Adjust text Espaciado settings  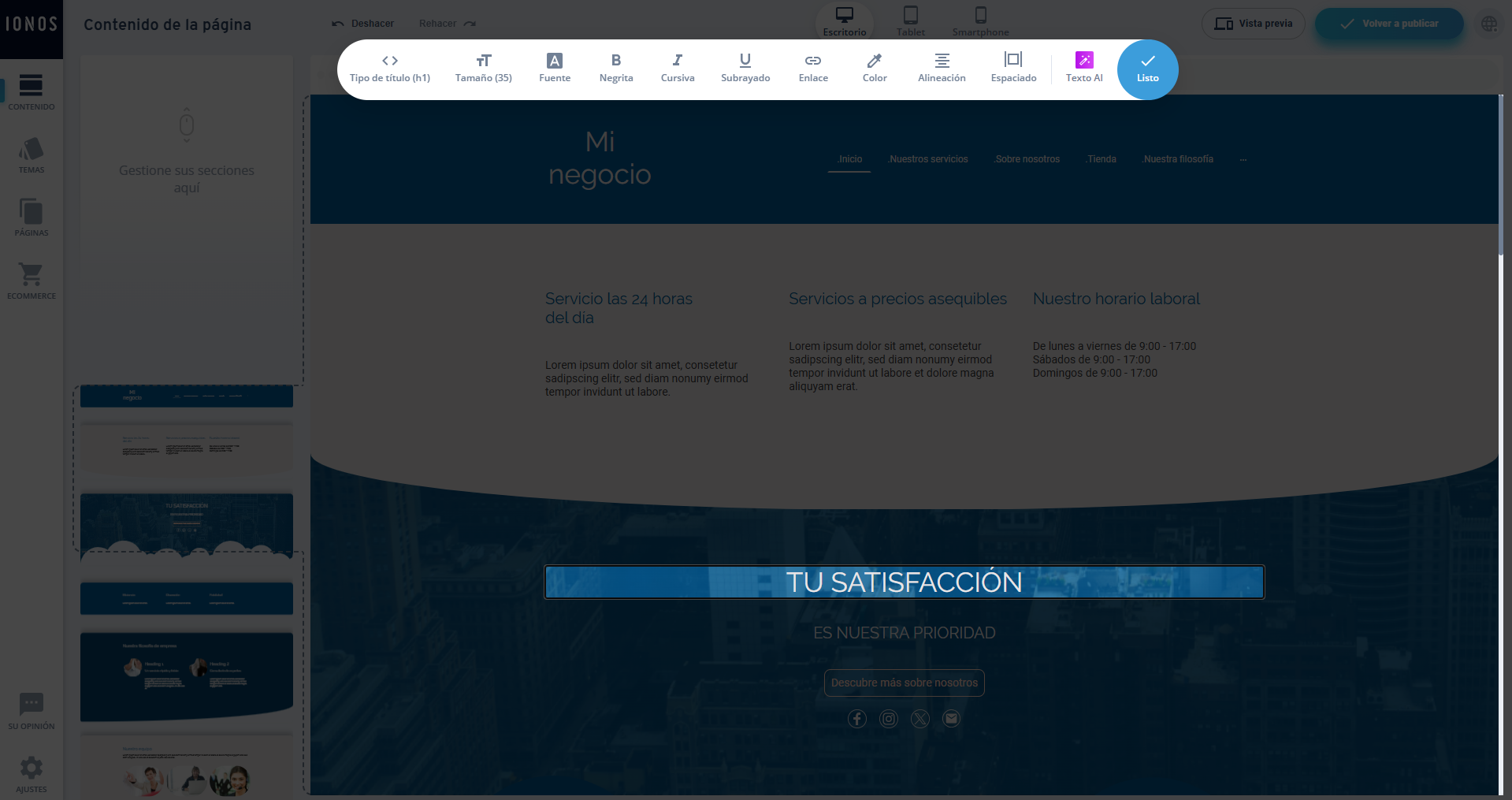click(1012, 67)
